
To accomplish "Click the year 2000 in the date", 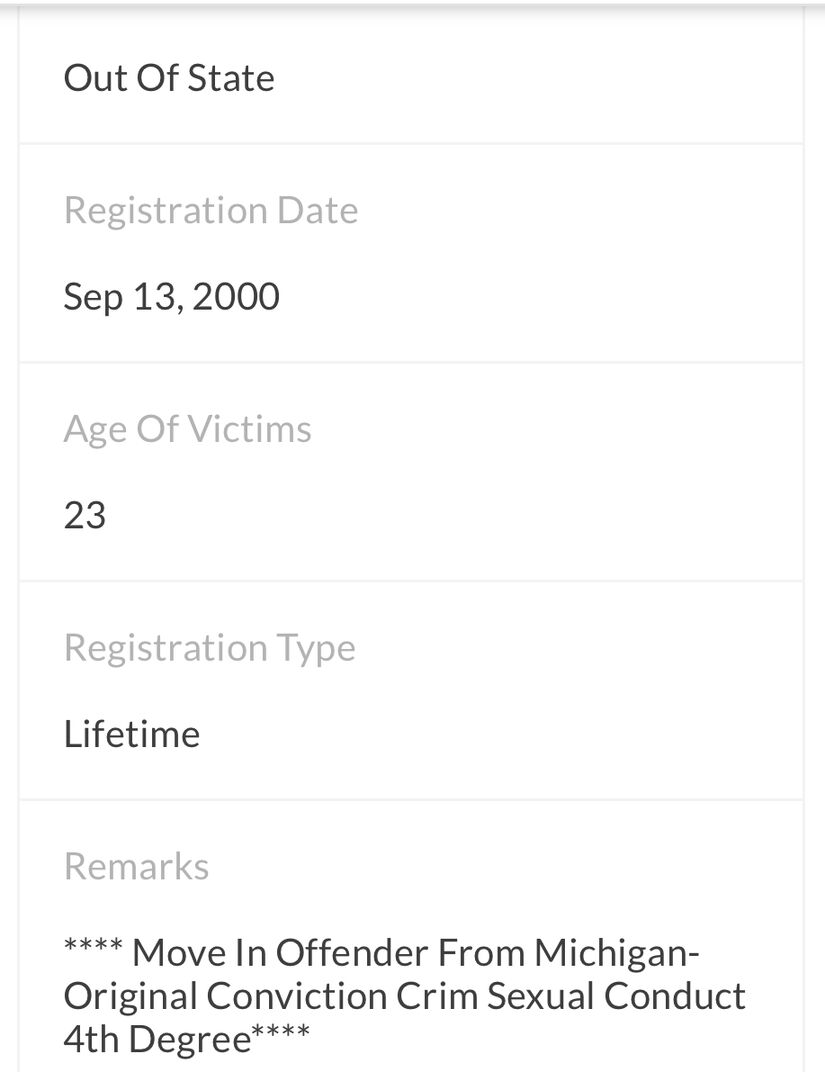I will pyautogui.click(x=236, y=297).
